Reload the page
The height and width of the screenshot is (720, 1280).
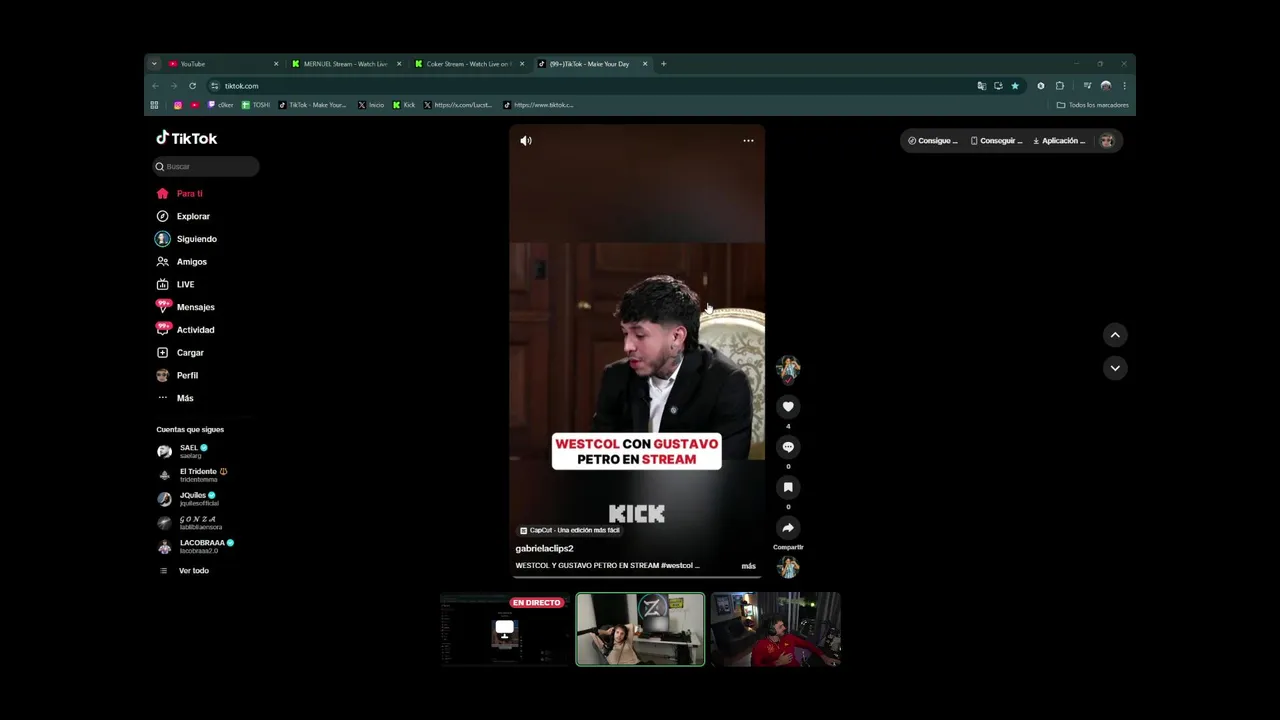(192, 86)
